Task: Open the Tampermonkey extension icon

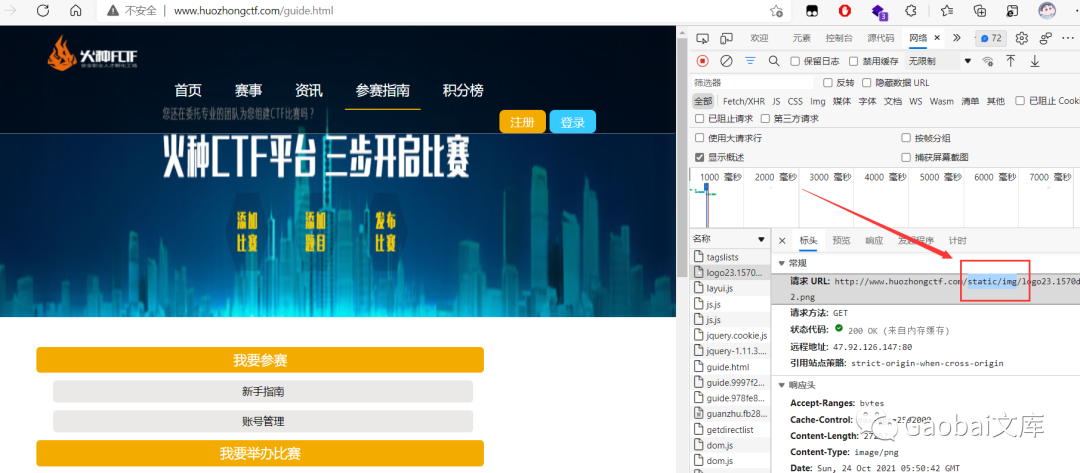Action: (x=812, y=11)
